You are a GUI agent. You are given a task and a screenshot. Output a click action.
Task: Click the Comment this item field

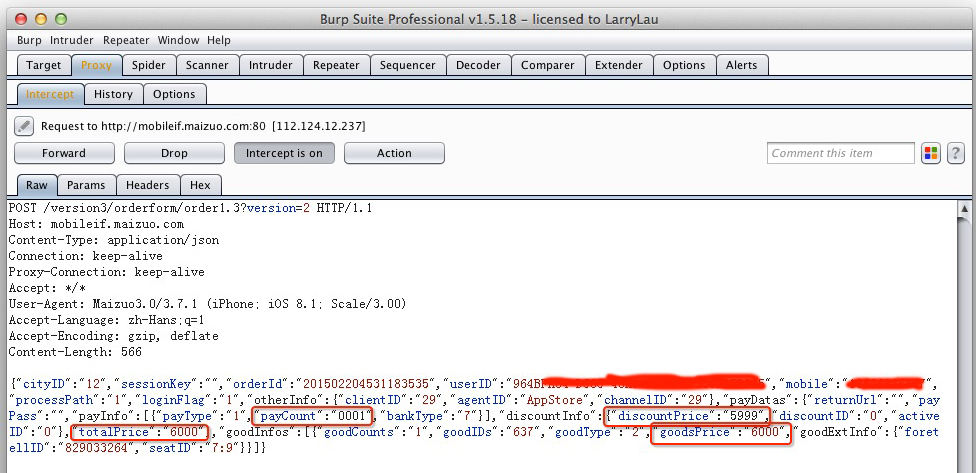[840, 153]
